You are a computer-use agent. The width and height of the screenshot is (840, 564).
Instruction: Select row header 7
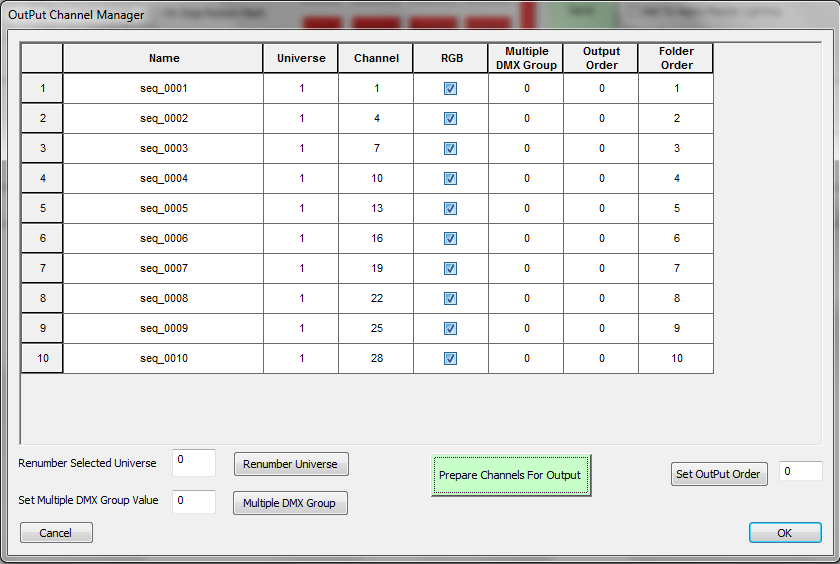(42, 268)
